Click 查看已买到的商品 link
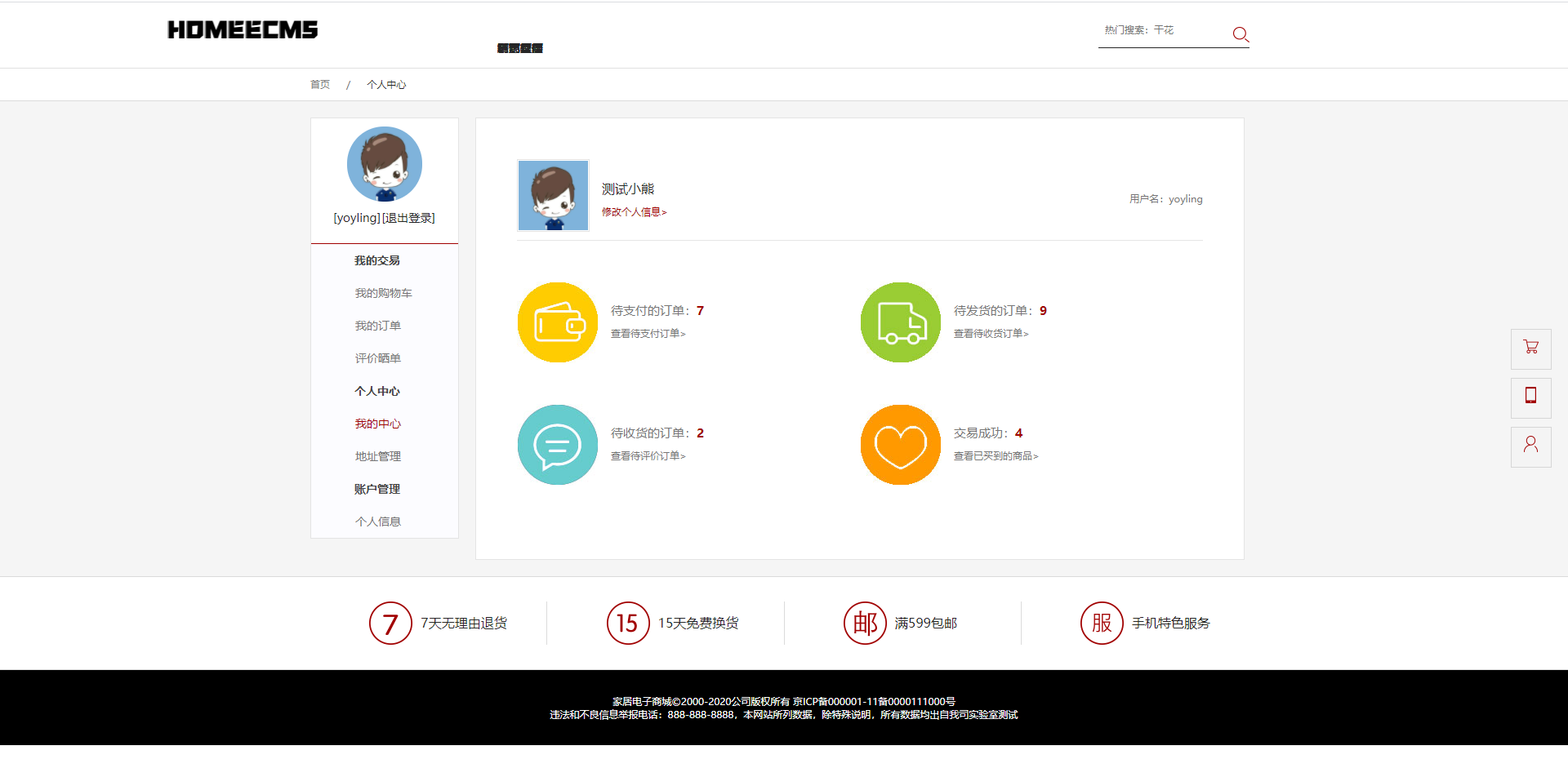The height and width of the screenshot is (768, 1568). (x=996, y=456)
